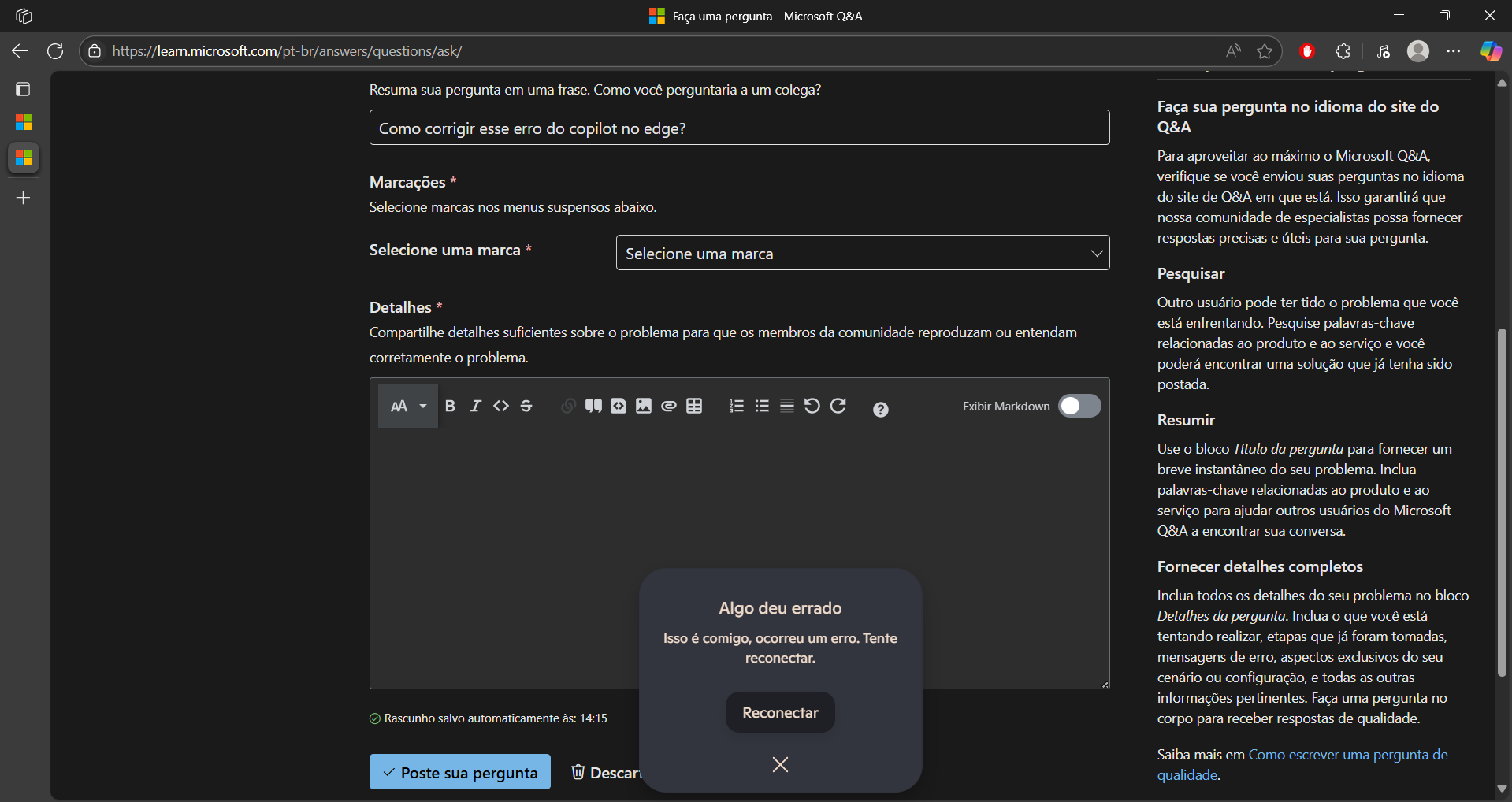Apply strikethrough formatting

(526, 406)
